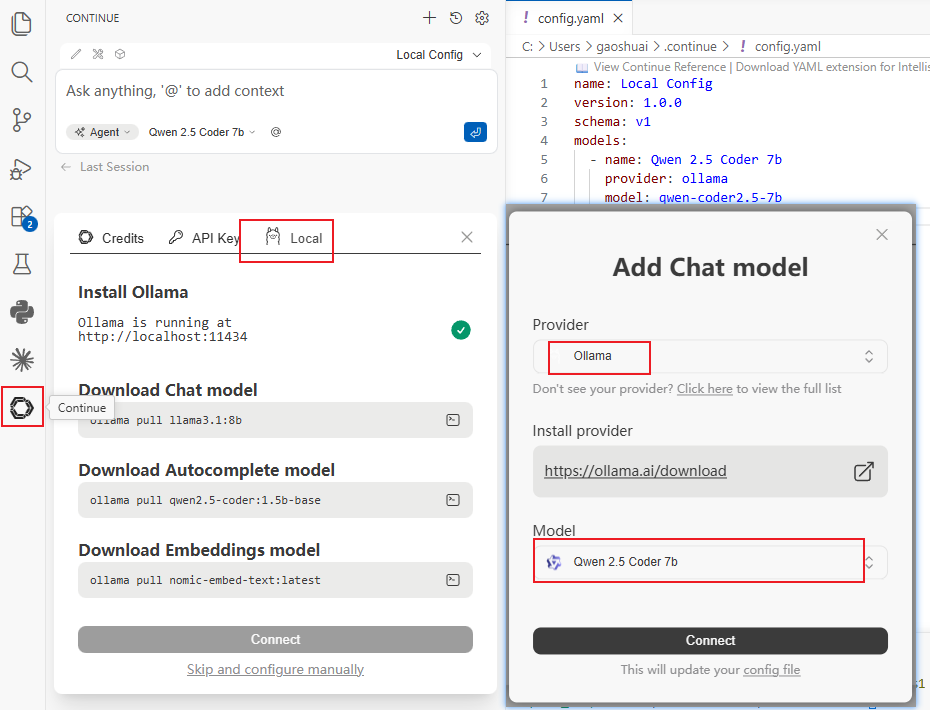
Task: Start a new Continue session with plus
Action: point(429,18)
